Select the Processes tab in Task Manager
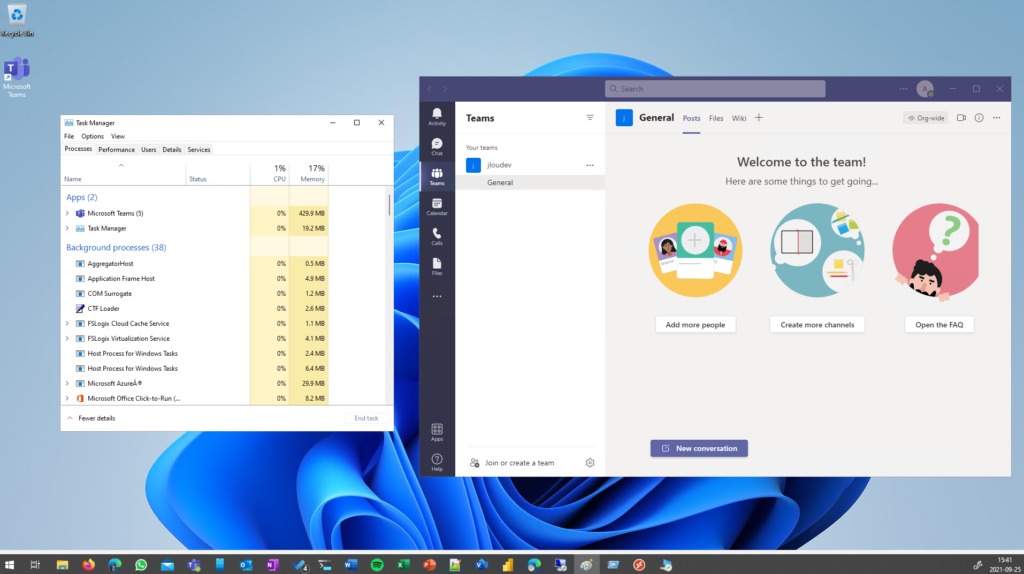 point(78,150)
